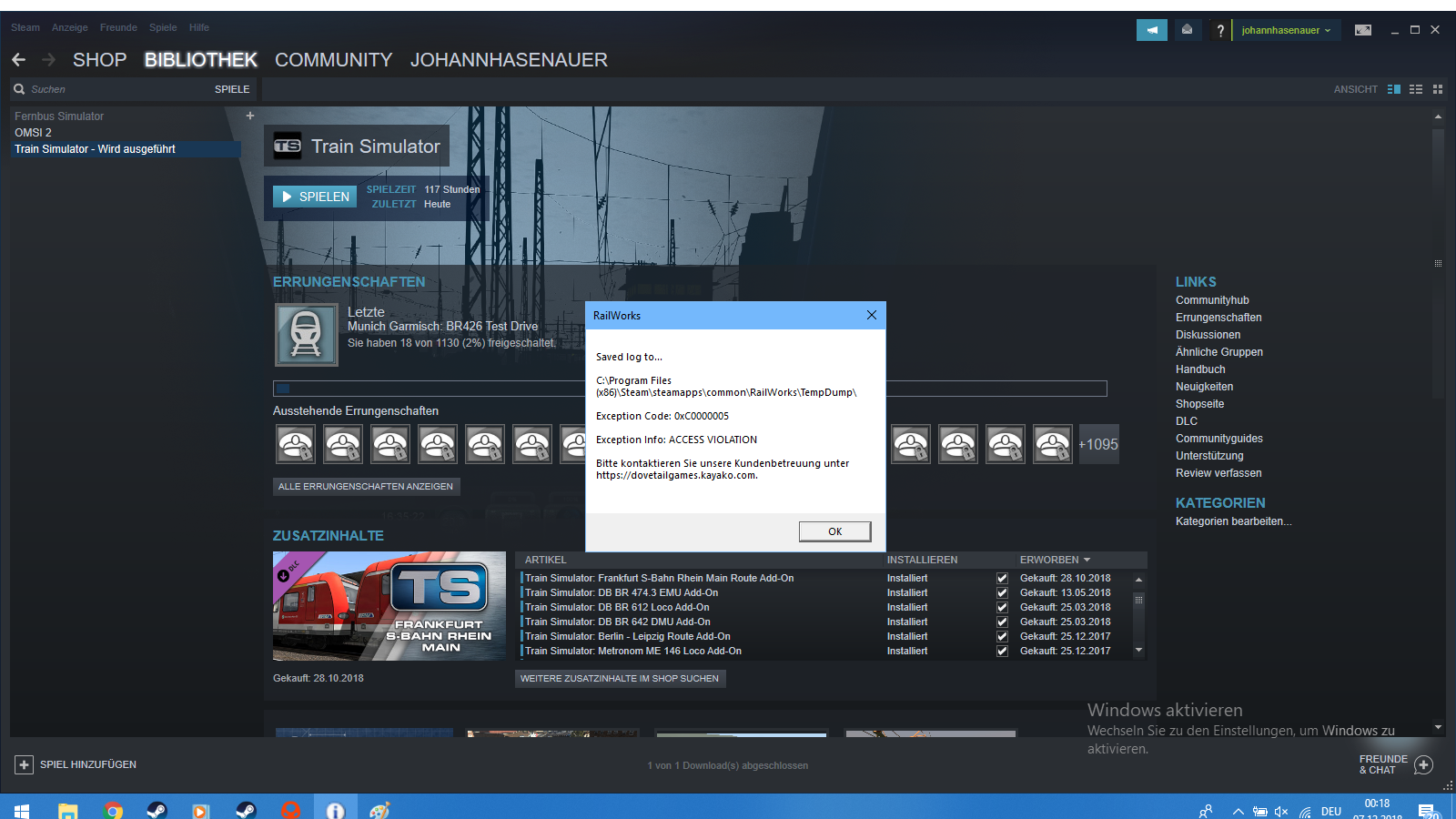Click the SPIELEN play button
1456x819 pixels.
pos(315,197)
